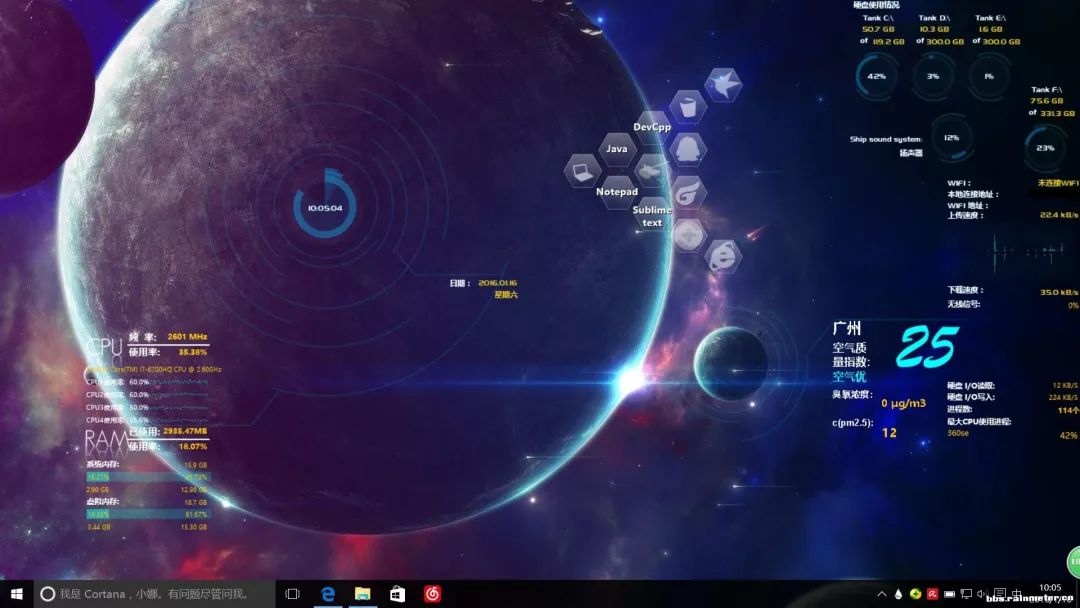The image size is (1080, 608).
Task: Open NetEase Music red taskbar icon
Action: 433,594
